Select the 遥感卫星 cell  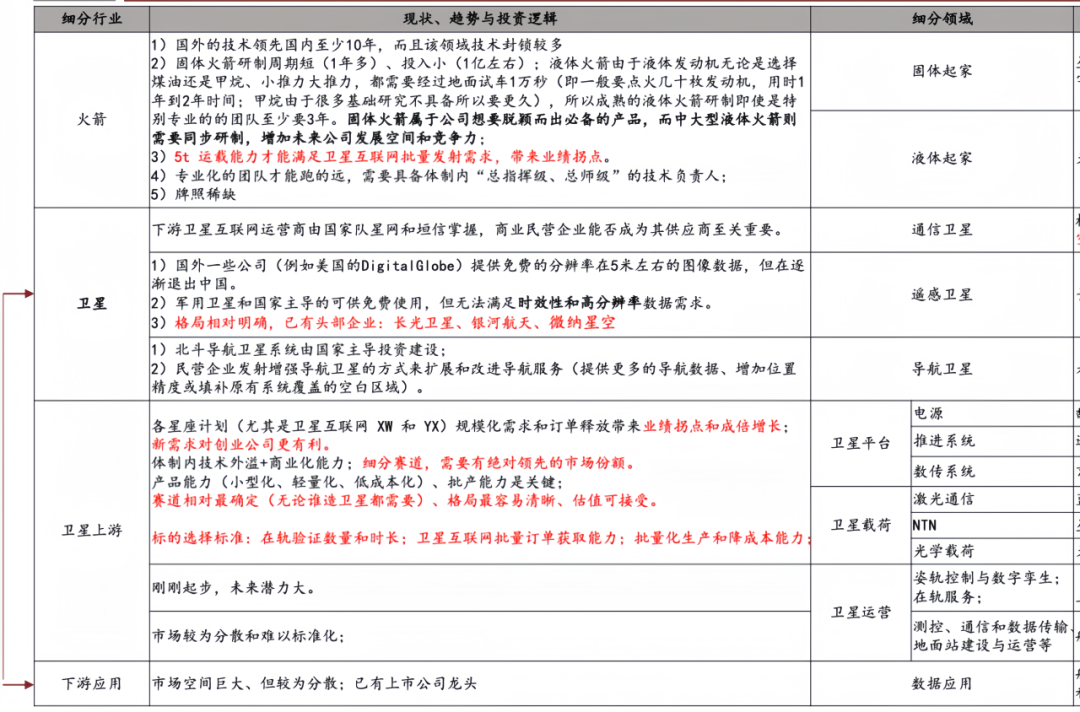(943, 294)
